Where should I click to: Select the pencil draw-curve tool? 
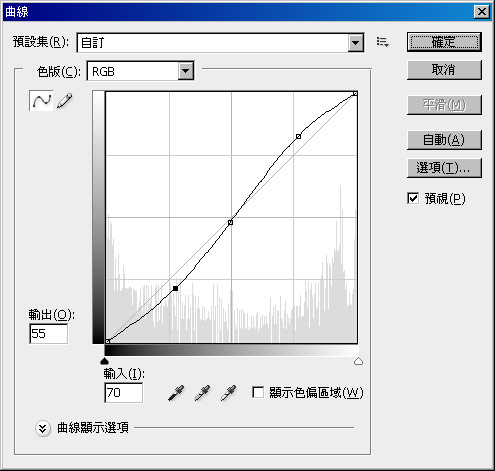(64, 101)
